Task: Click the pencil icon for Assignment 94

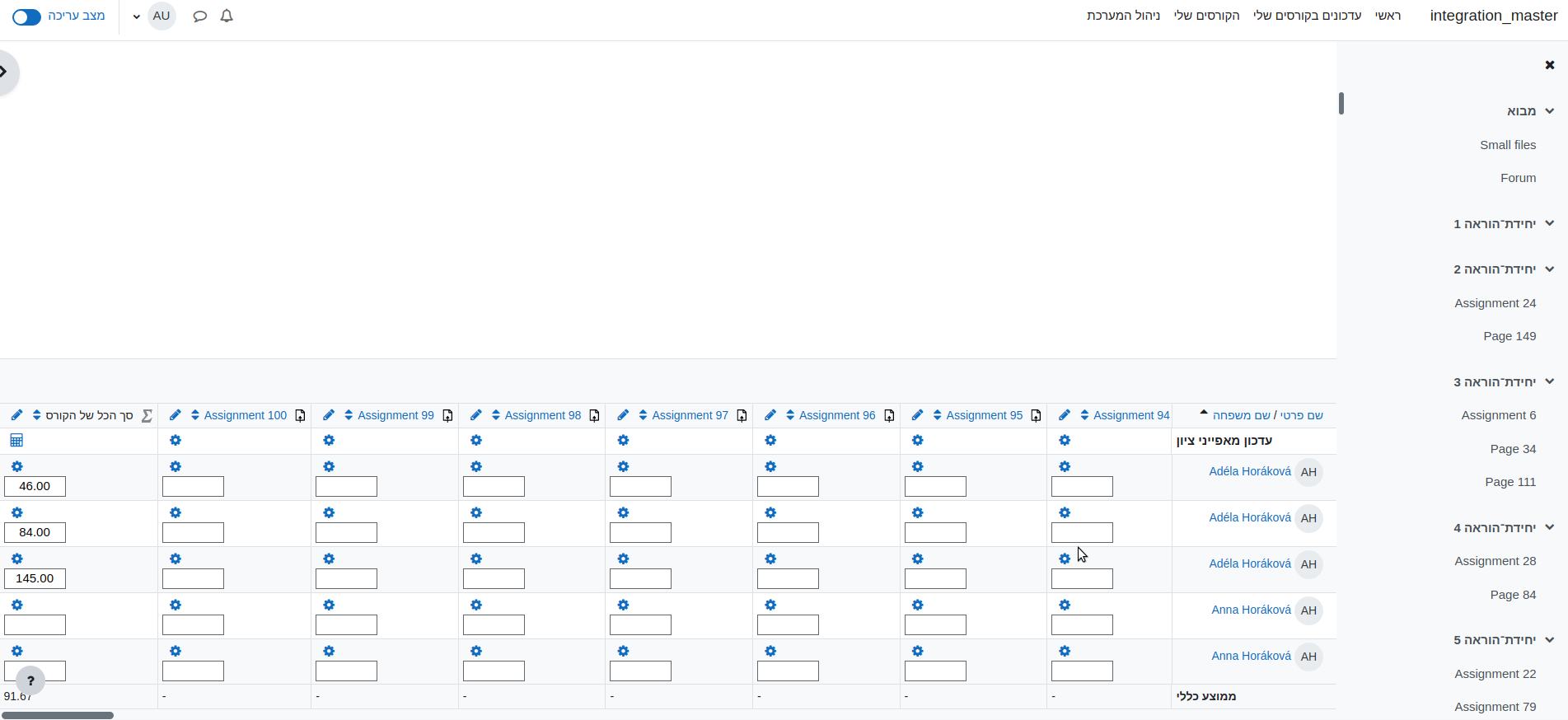Action: pyautogui.click(x=1065, y=415)
